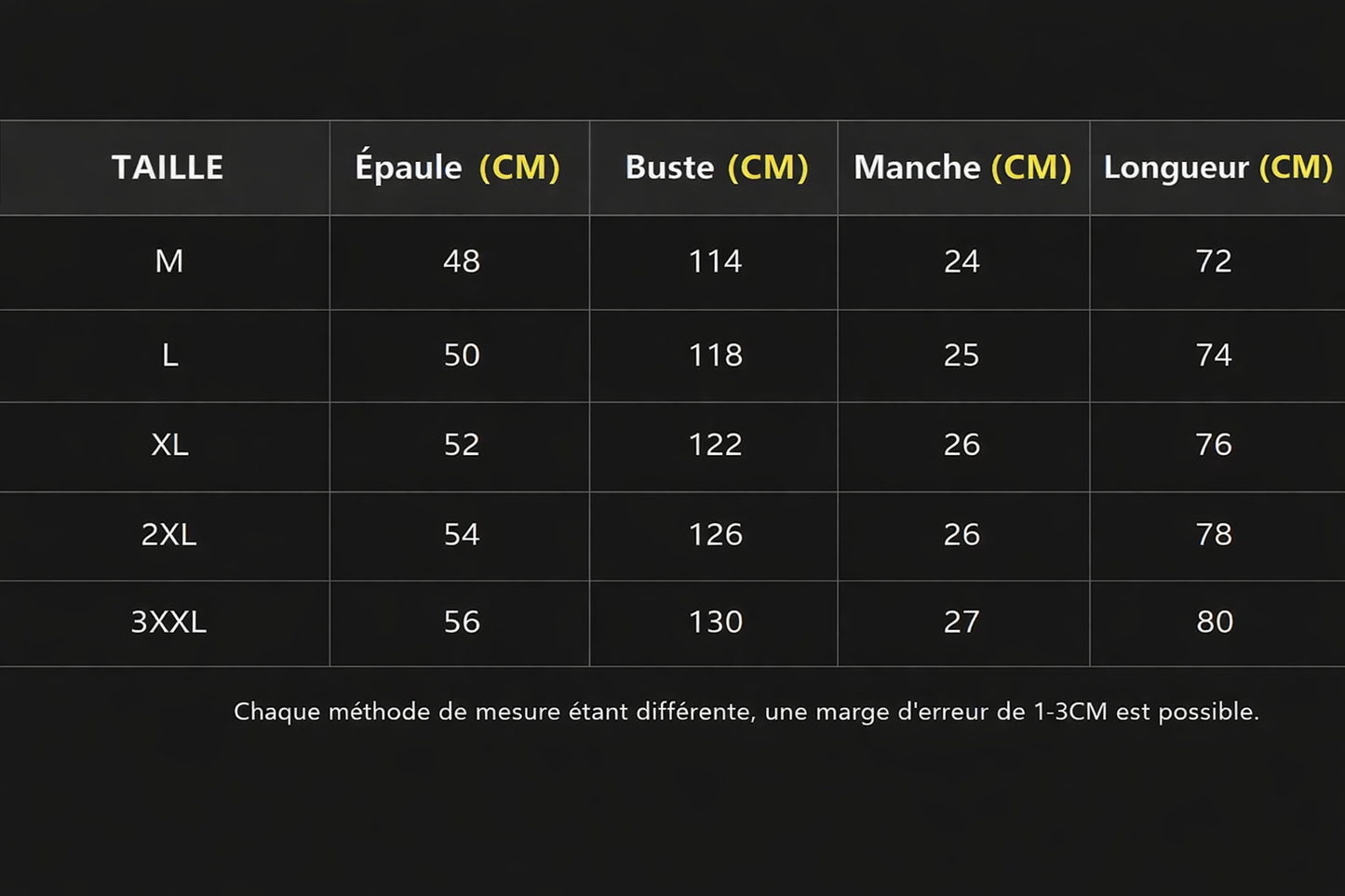Select the sleeve value 24 for size M
The width and height of the screenshot is (1345, 896).
(x=962, y=261)
